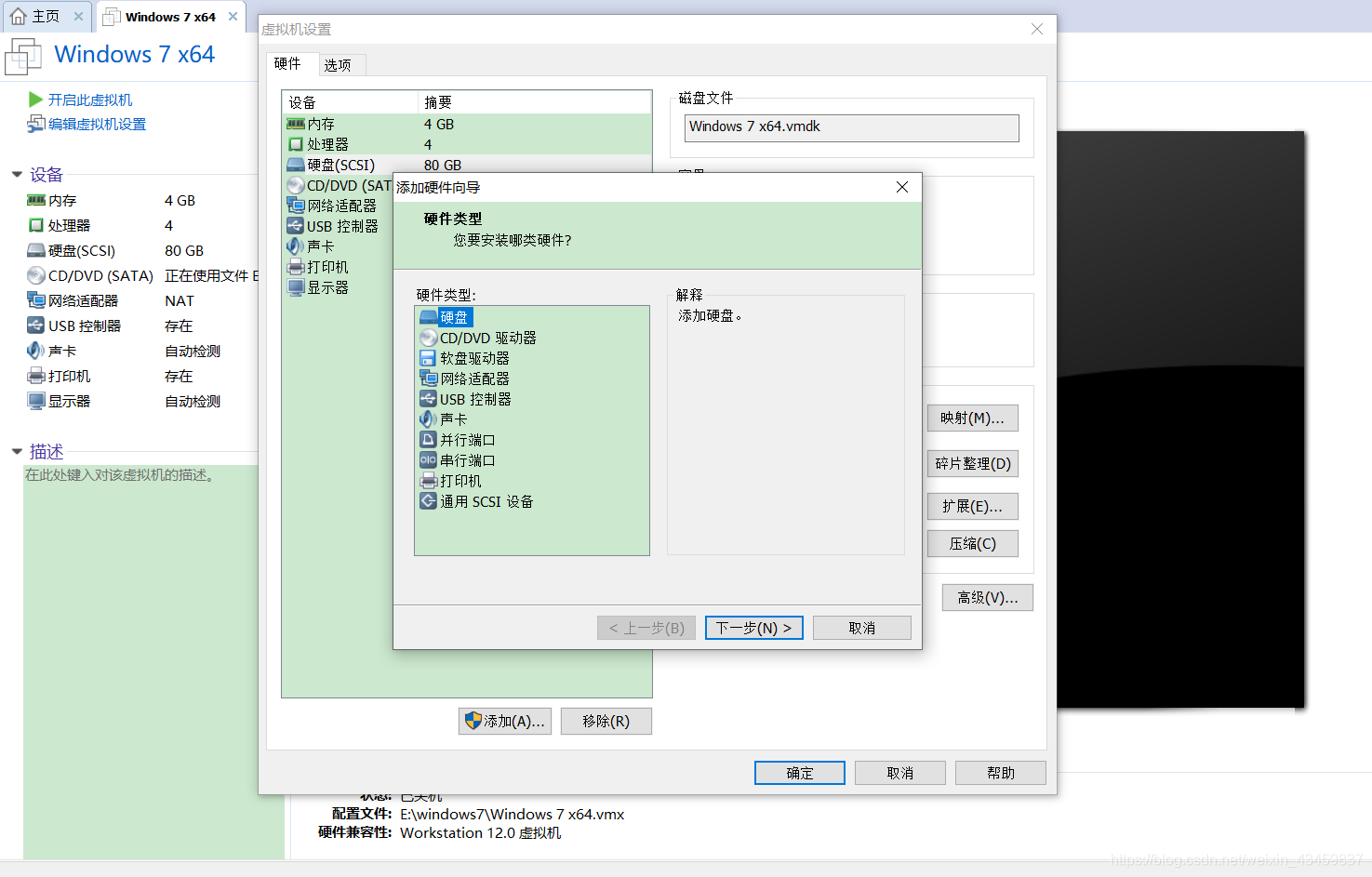Click the home icon on 主页 tab

(18, 16)
